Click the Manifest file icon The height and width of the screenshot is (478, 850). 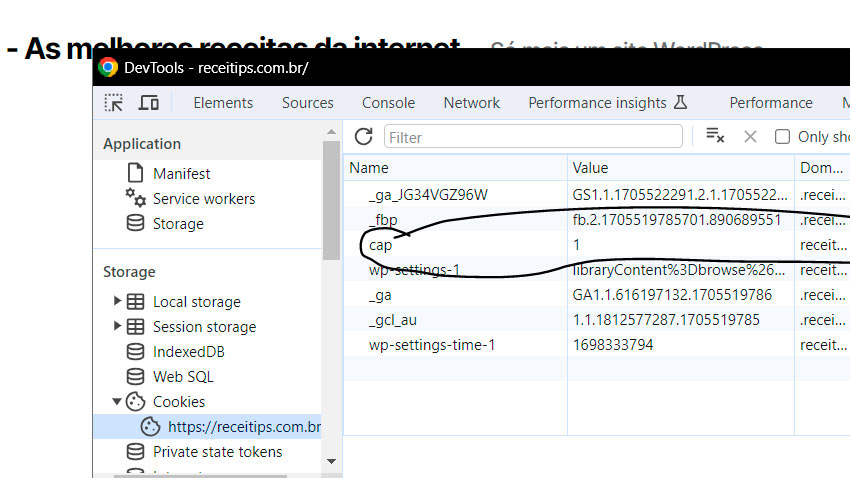click(x=135, y=173)
